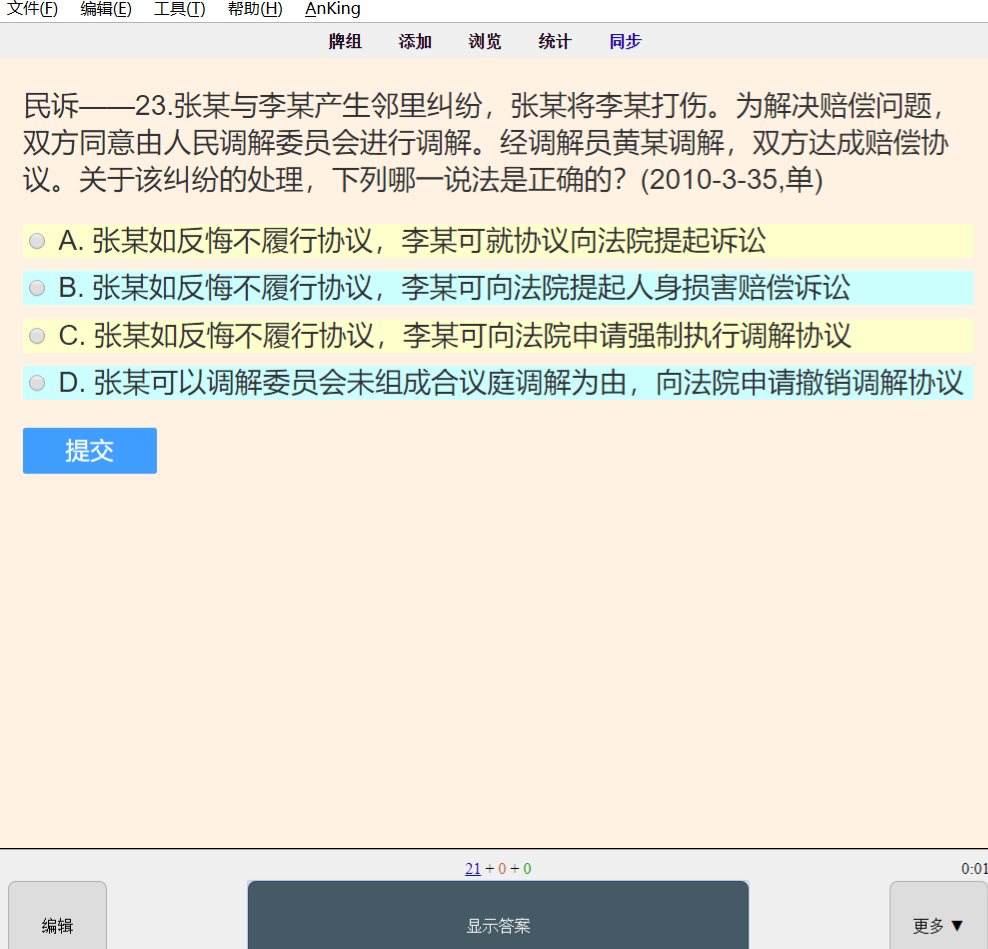Click 显示答案 to reveal the answer
Screen dimensions: 988x949
(x=498, y=917)
